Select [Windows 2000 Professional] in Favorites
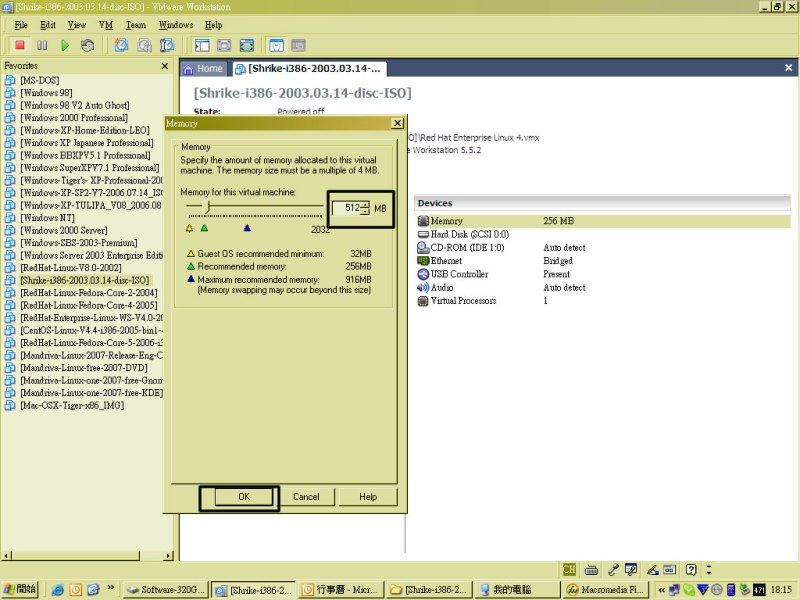800x600 pixels. coord(74,118)
